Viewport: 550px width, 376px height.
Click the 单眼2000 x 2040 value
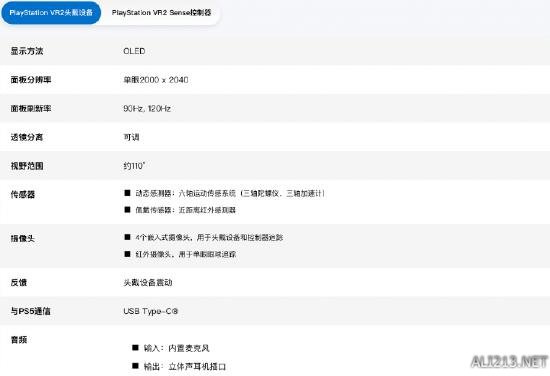[156, 80]
